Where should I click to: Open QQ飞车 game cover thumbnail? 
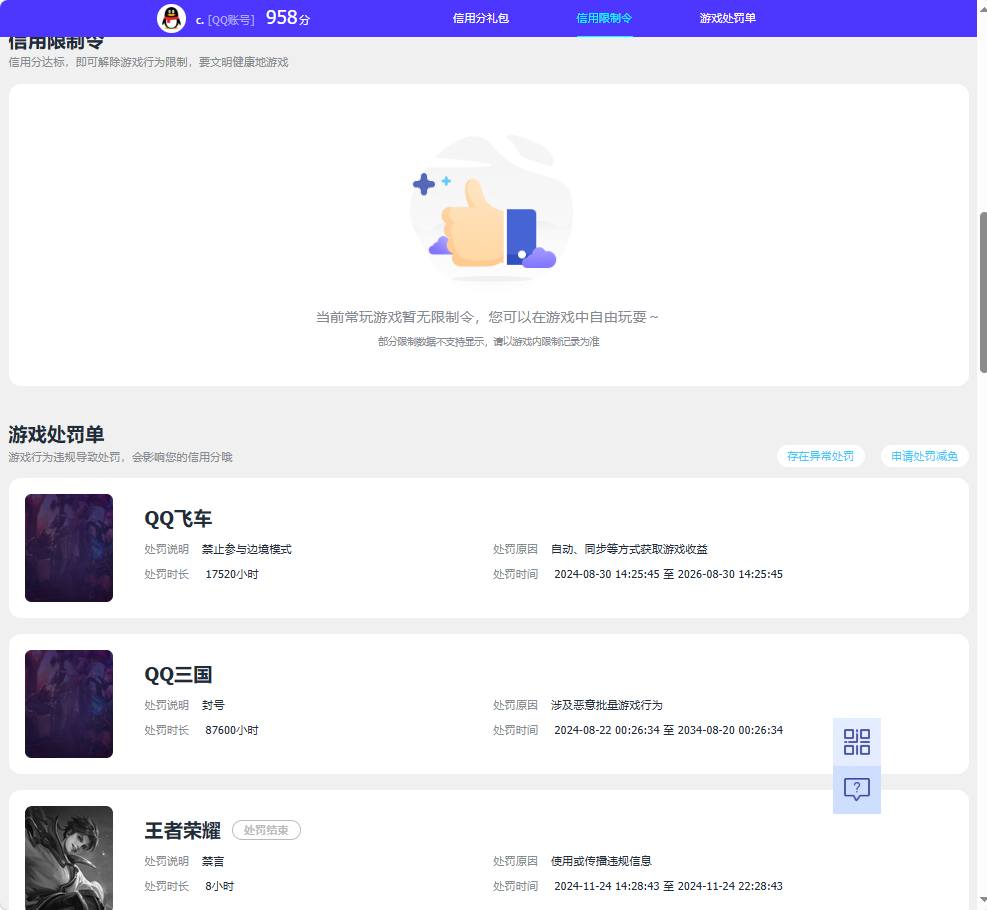point(69,548)
